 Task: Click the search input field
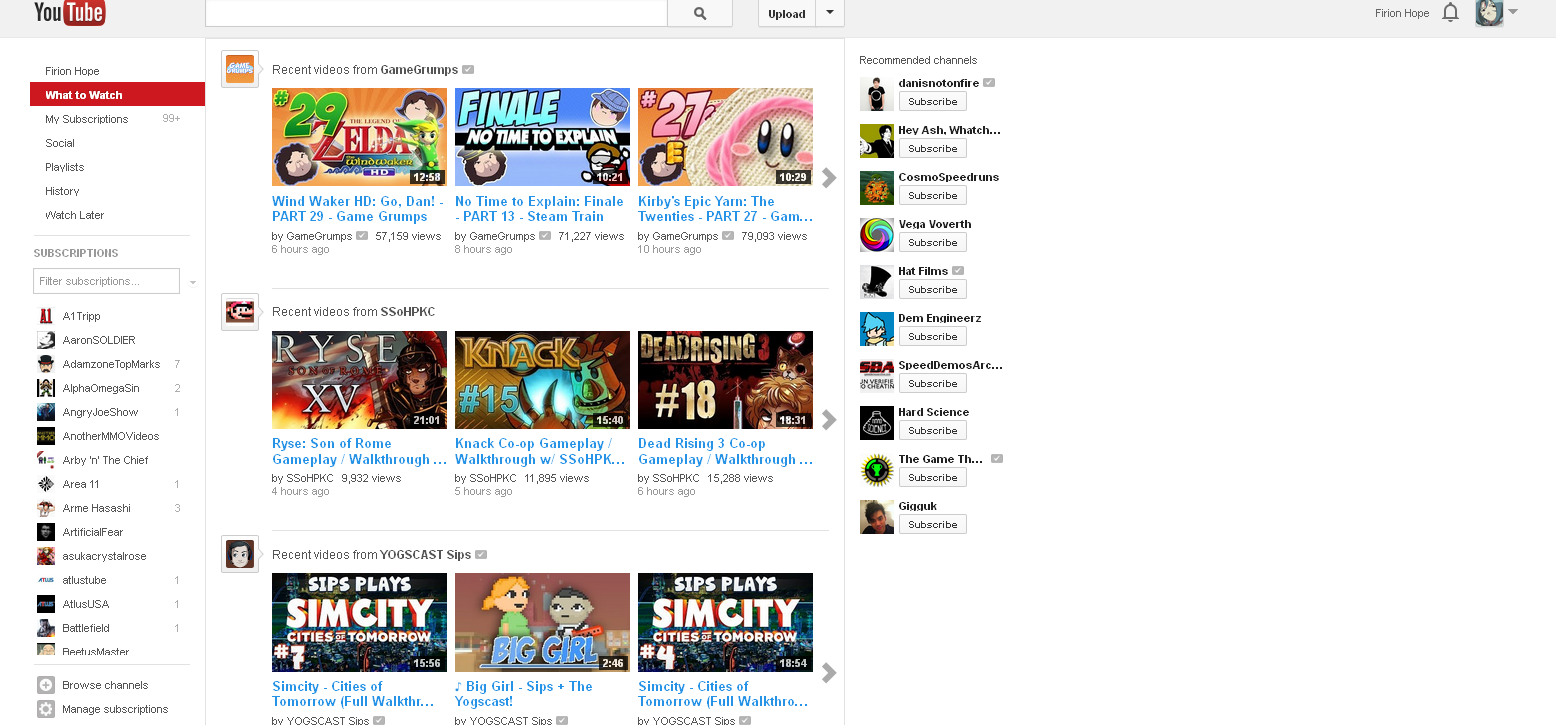pos(436,13)
